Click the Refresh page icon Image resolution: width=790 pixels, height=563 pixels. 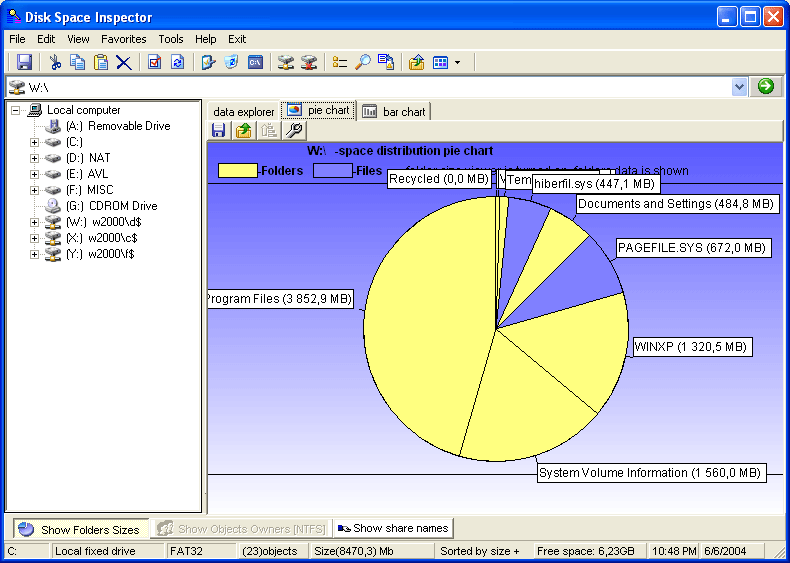pos(177,62)
